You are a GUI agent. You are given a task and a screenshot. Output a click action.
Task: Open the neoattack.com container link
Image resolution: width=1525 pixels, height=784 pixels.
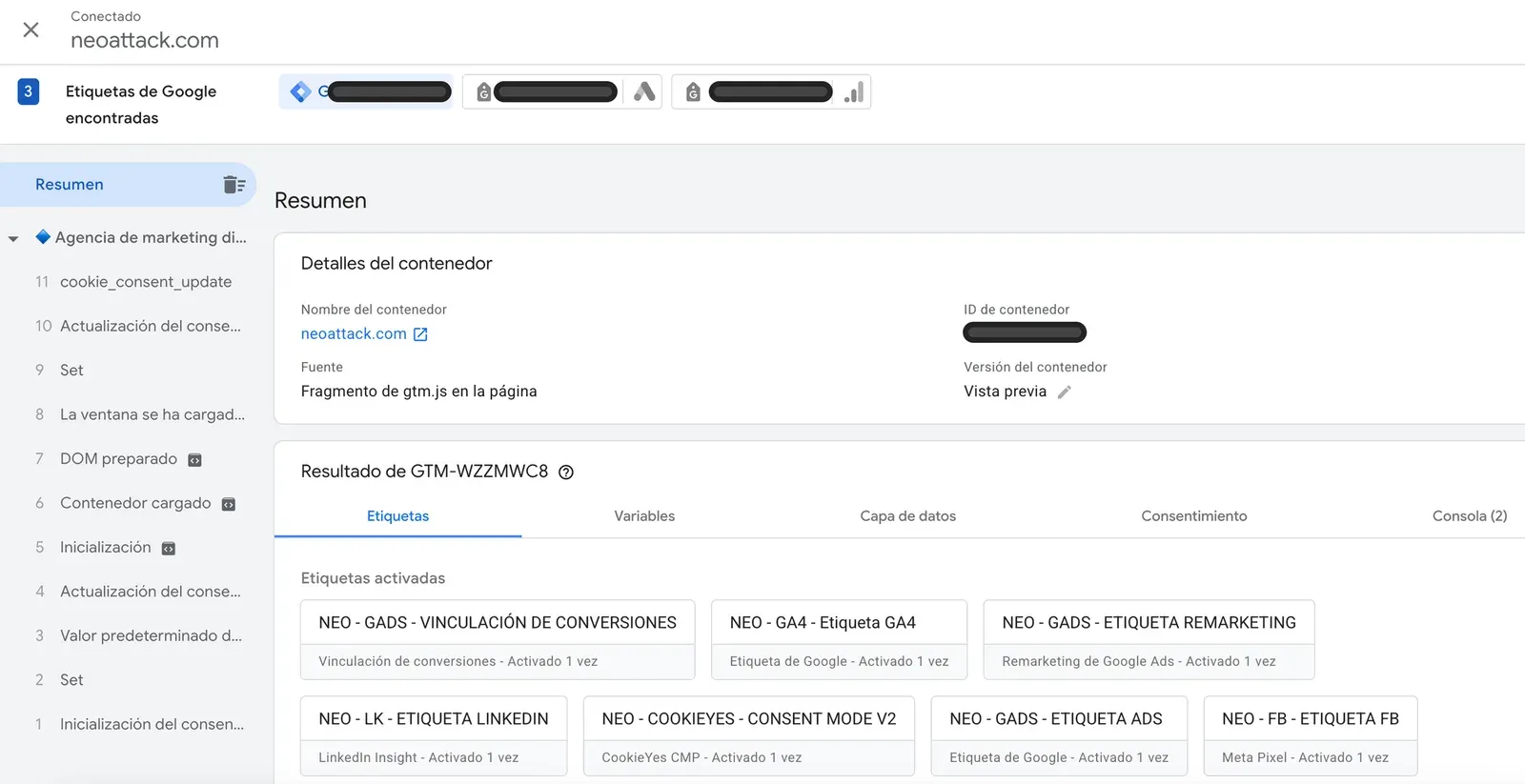click(354, 333)
